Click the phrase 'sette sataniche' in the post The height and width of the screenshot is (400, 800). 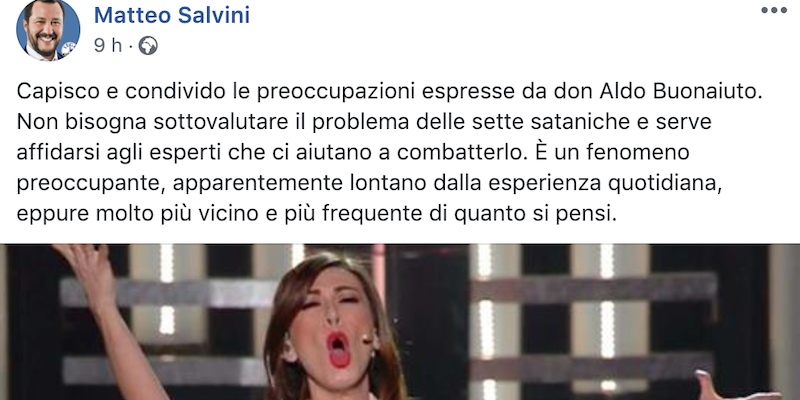pyautogui.click(x=593, y=122)
